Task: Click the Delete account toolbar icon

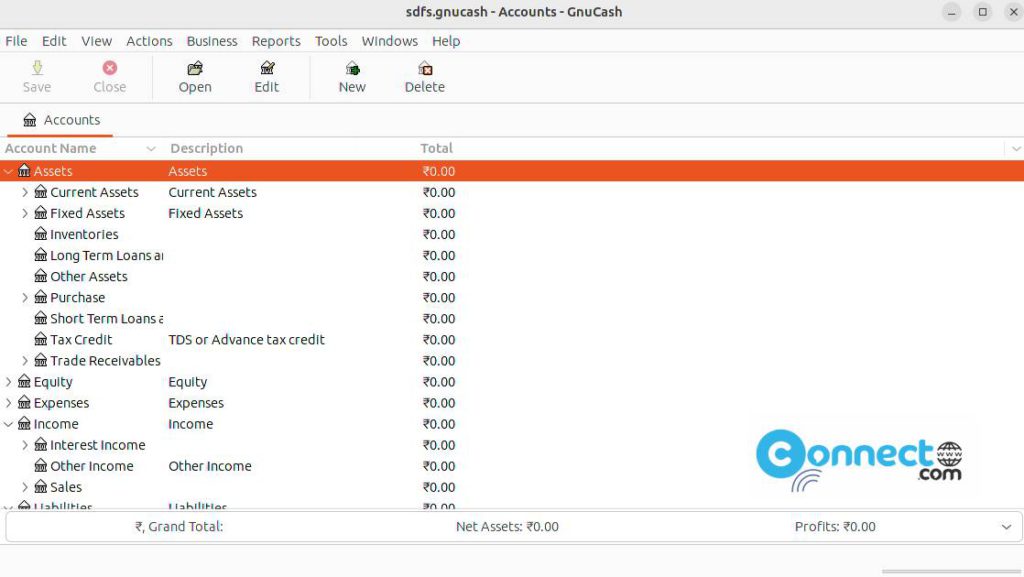Action: pyautogui.click(x=423, y=76)
